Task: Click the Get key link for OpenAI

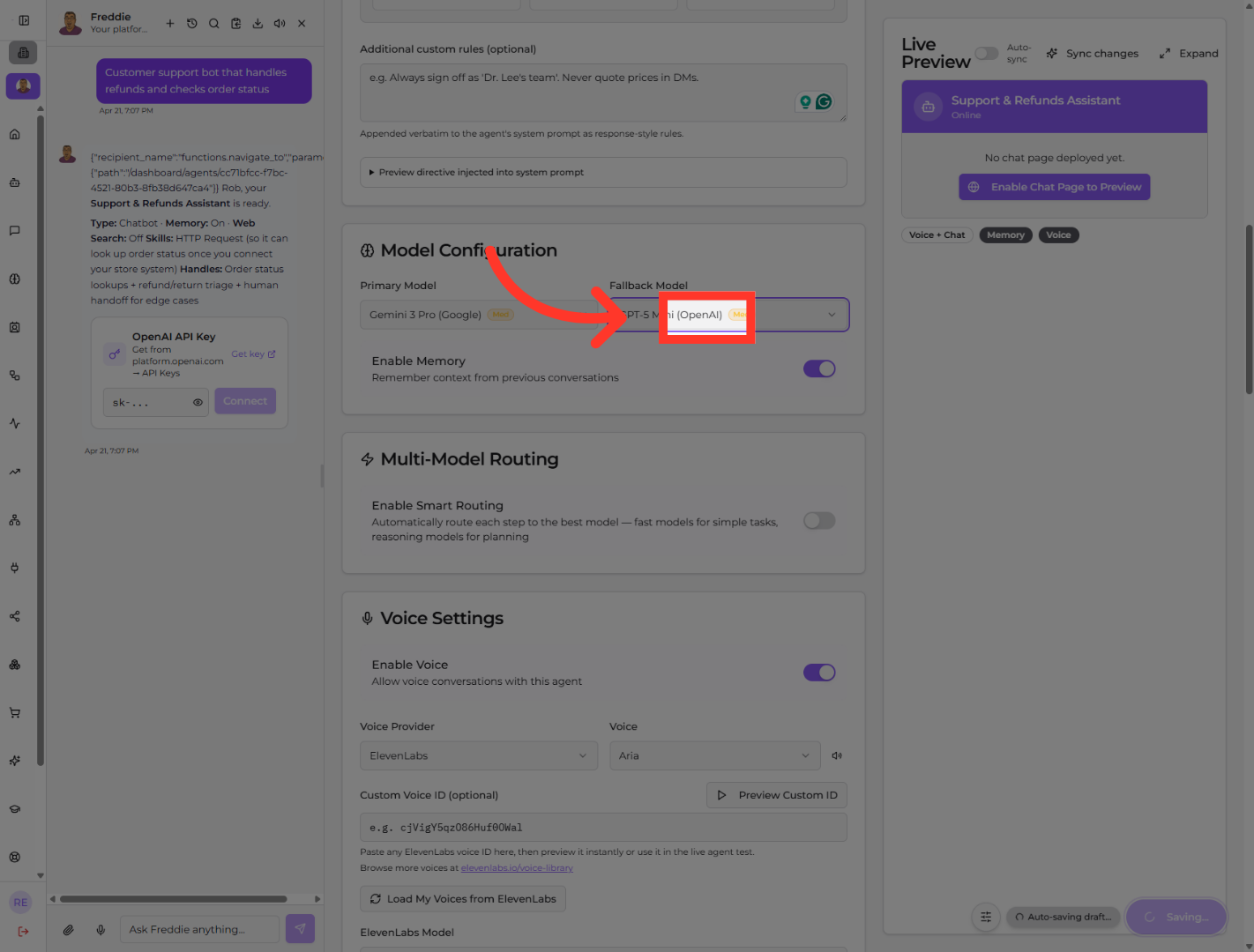Action: 253,354
